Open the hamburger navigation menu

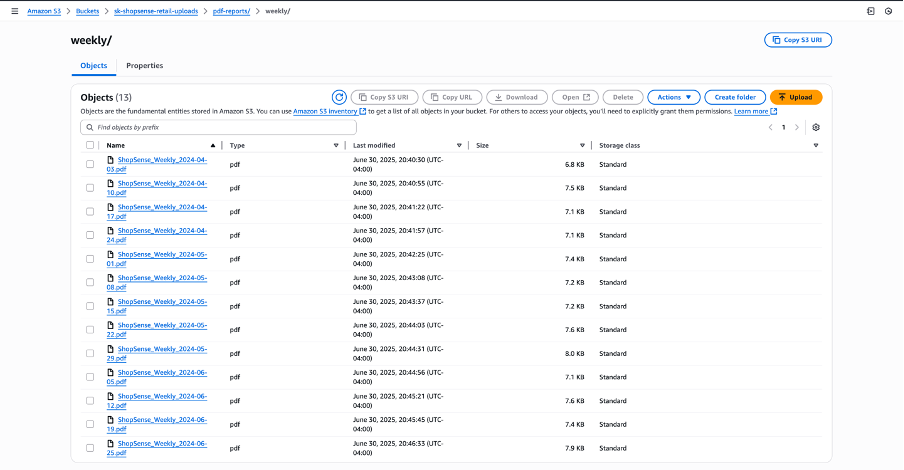coord(15,11)
